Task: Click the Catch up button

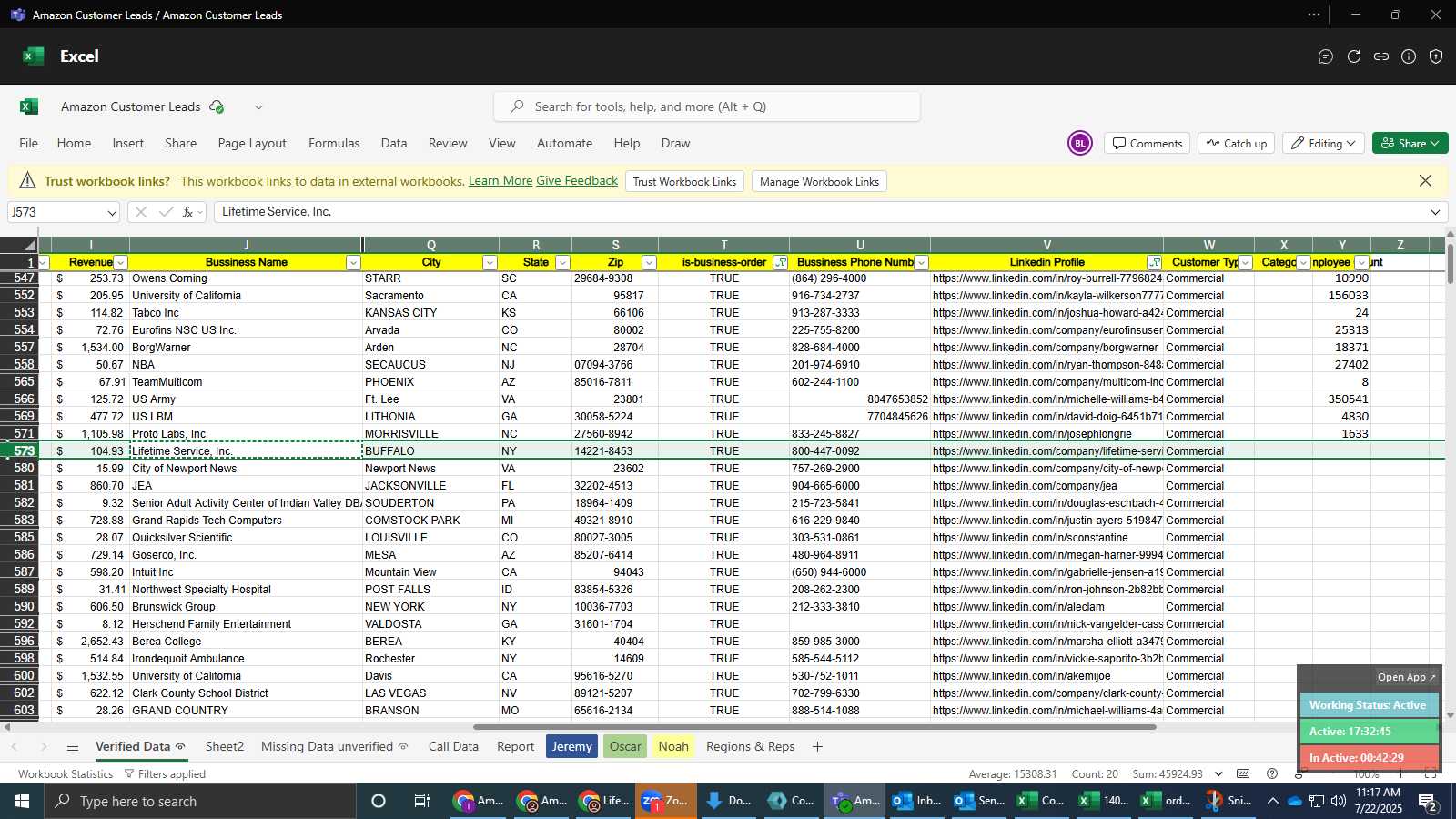Action: pyautogui.click(x=1236, y=143)
